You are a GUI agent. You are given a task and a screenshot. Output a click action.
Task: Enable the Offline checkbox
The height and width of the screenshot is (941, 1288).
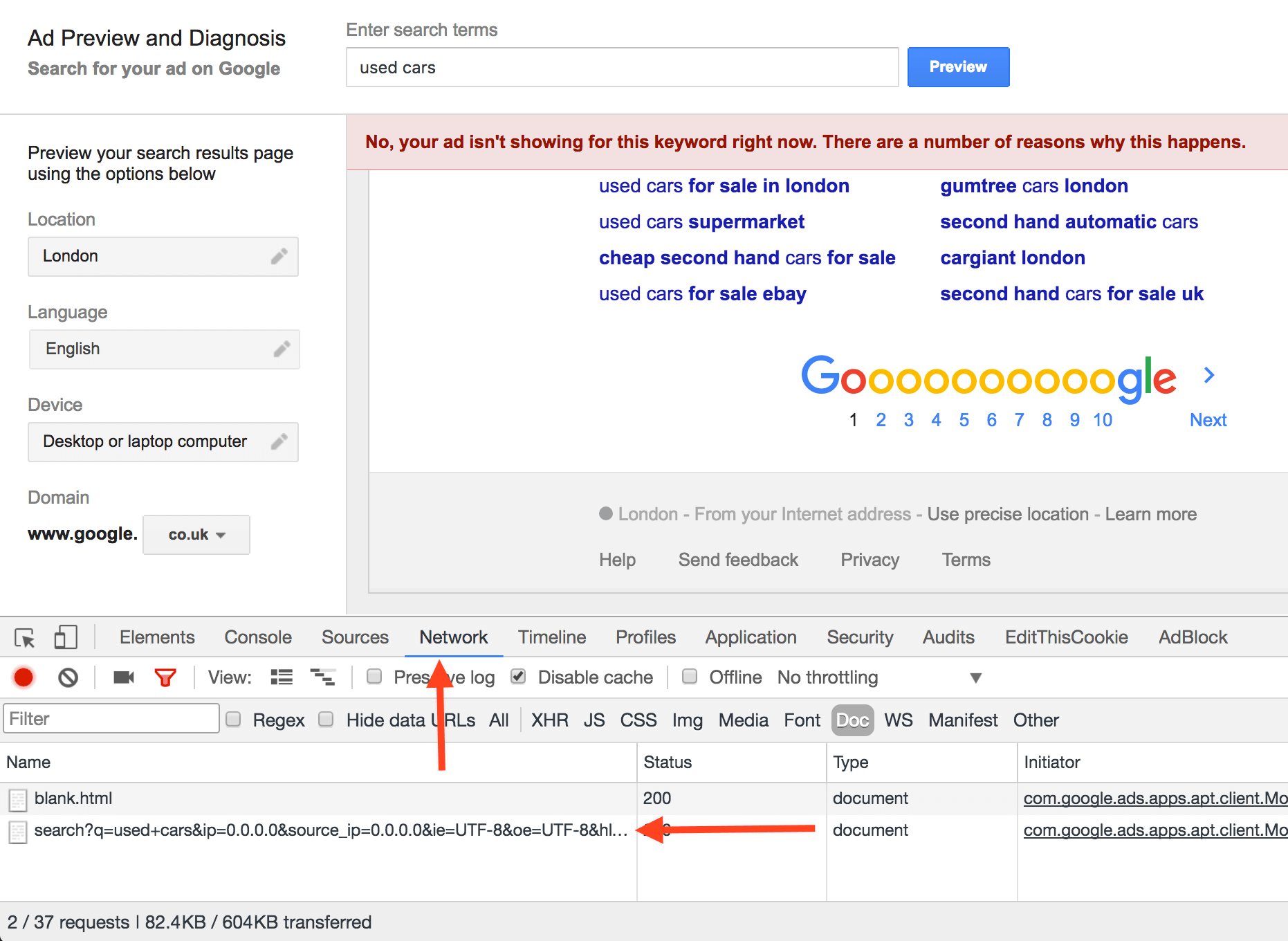coord(690,677)
